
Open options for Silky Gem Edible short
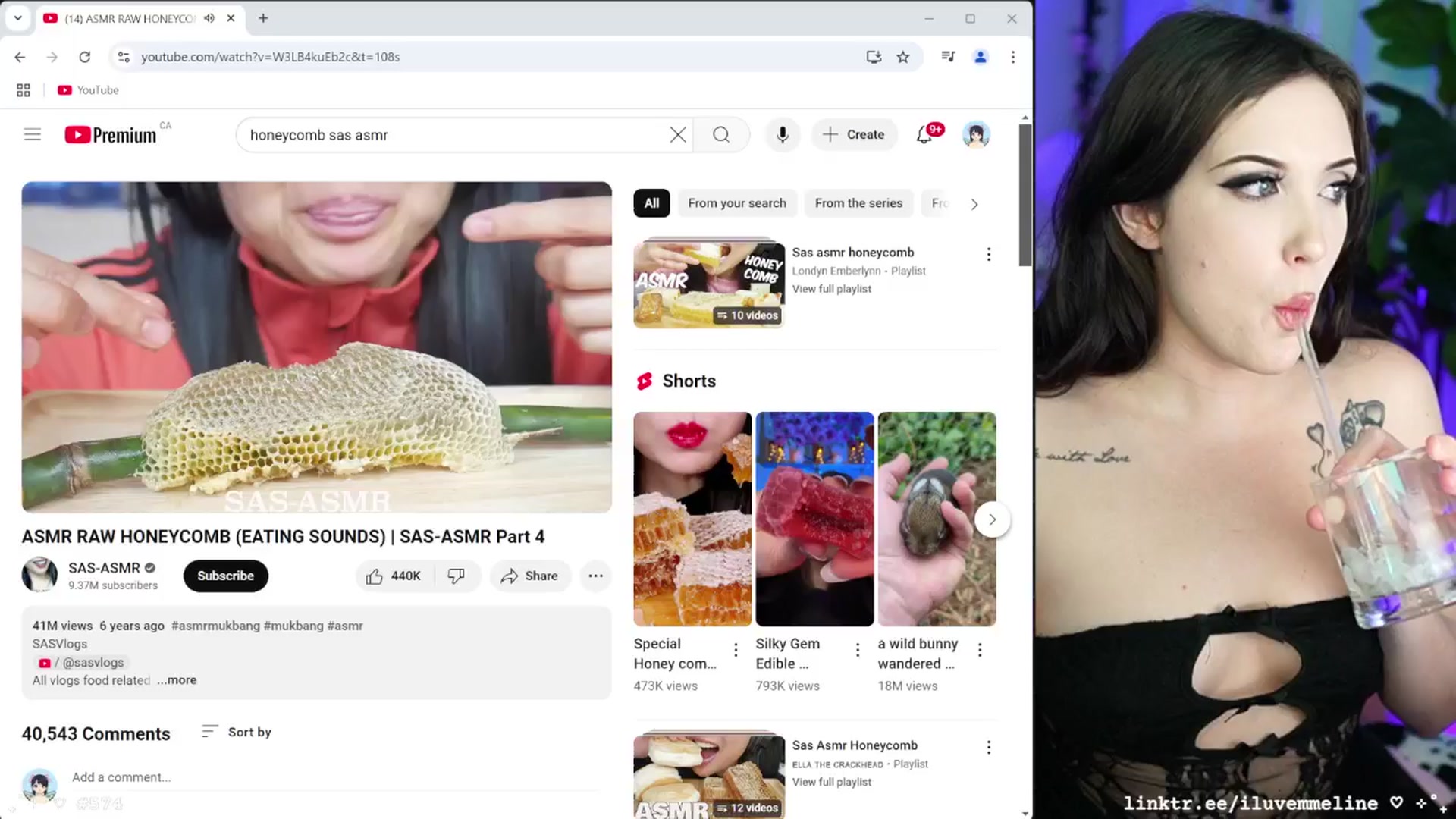click(858, 650)
